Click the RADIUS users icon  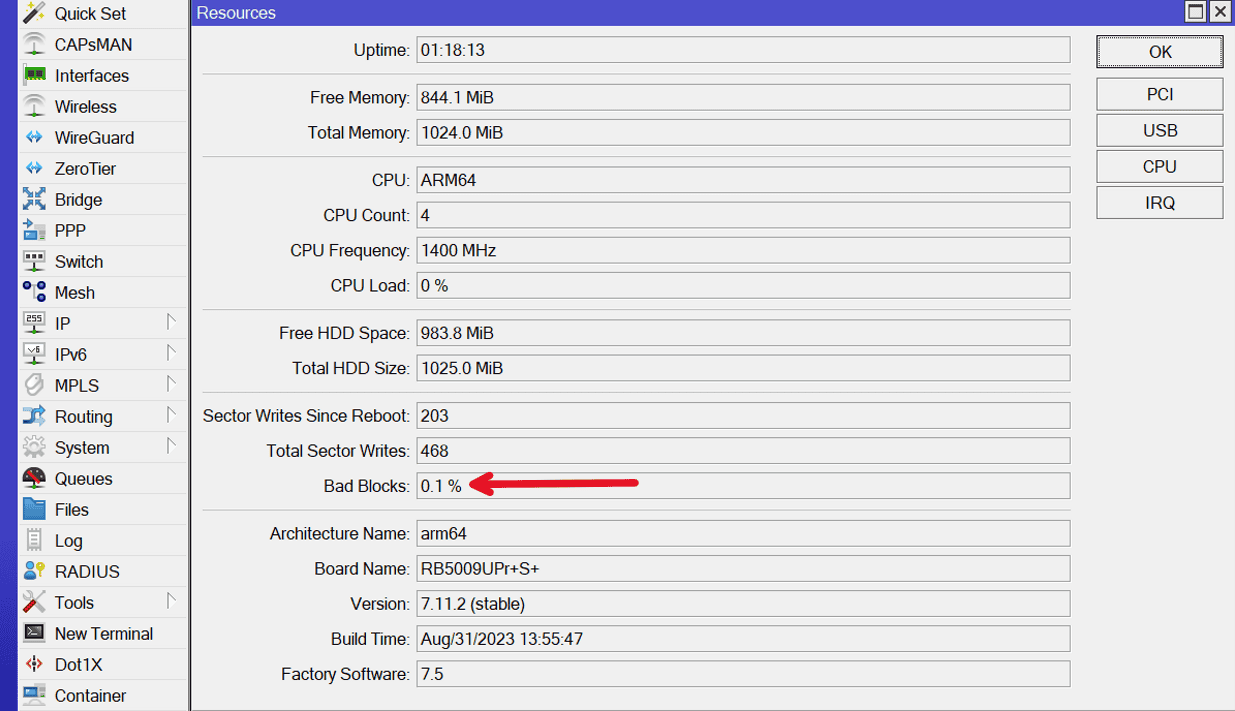(x=34, y=572)
